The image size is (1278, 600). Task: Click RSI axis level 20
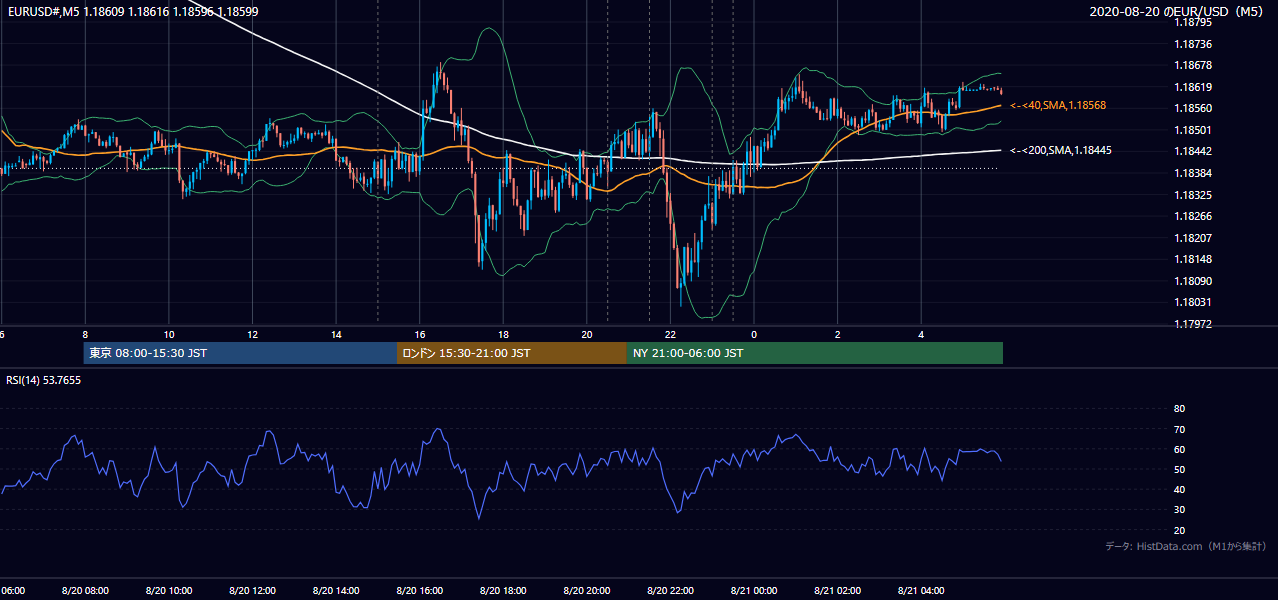tap(1179, 530)
